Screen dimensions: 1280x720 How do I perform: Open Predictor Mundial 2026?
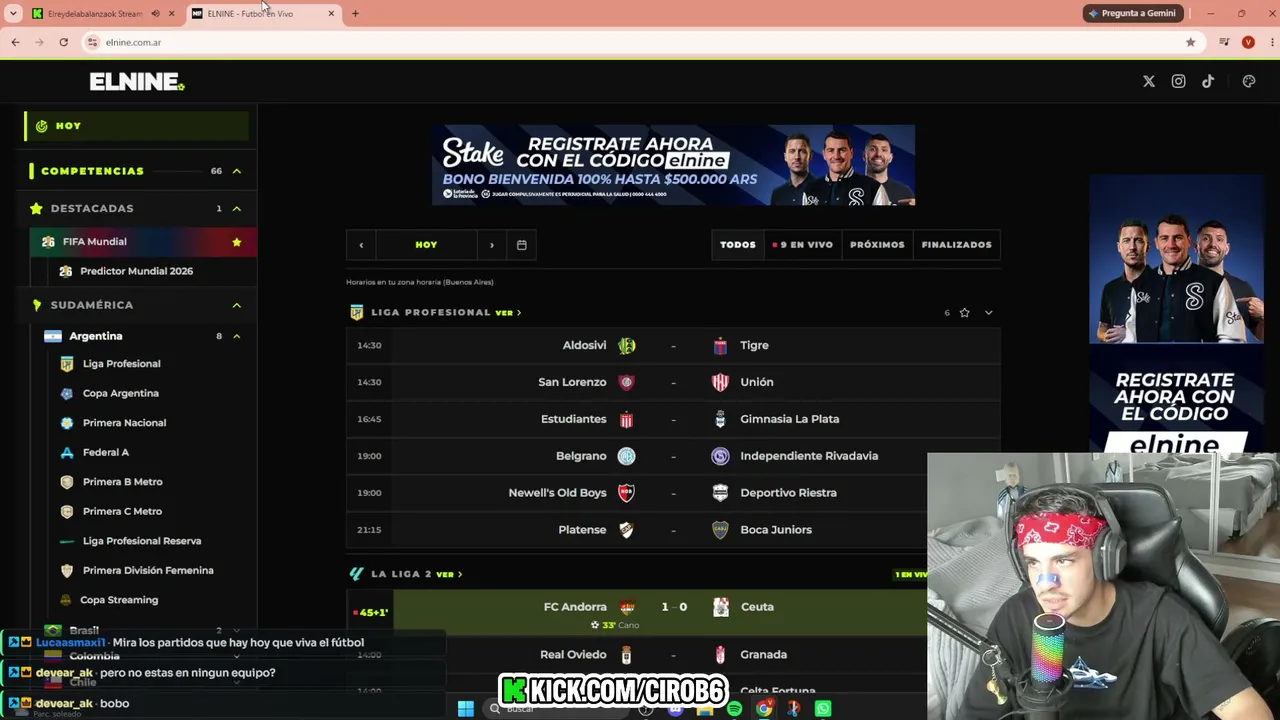136,271
